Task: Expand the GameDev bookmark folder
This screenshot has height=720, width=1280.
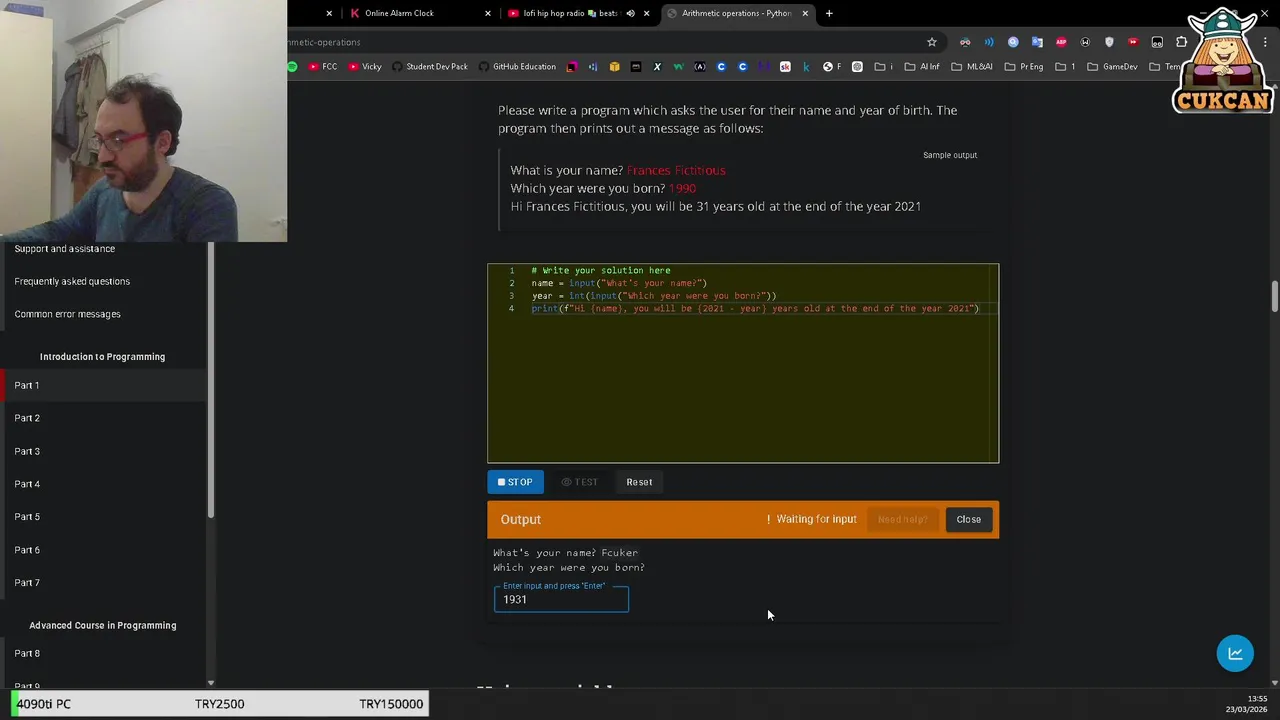Action: tap(1112, 67)
